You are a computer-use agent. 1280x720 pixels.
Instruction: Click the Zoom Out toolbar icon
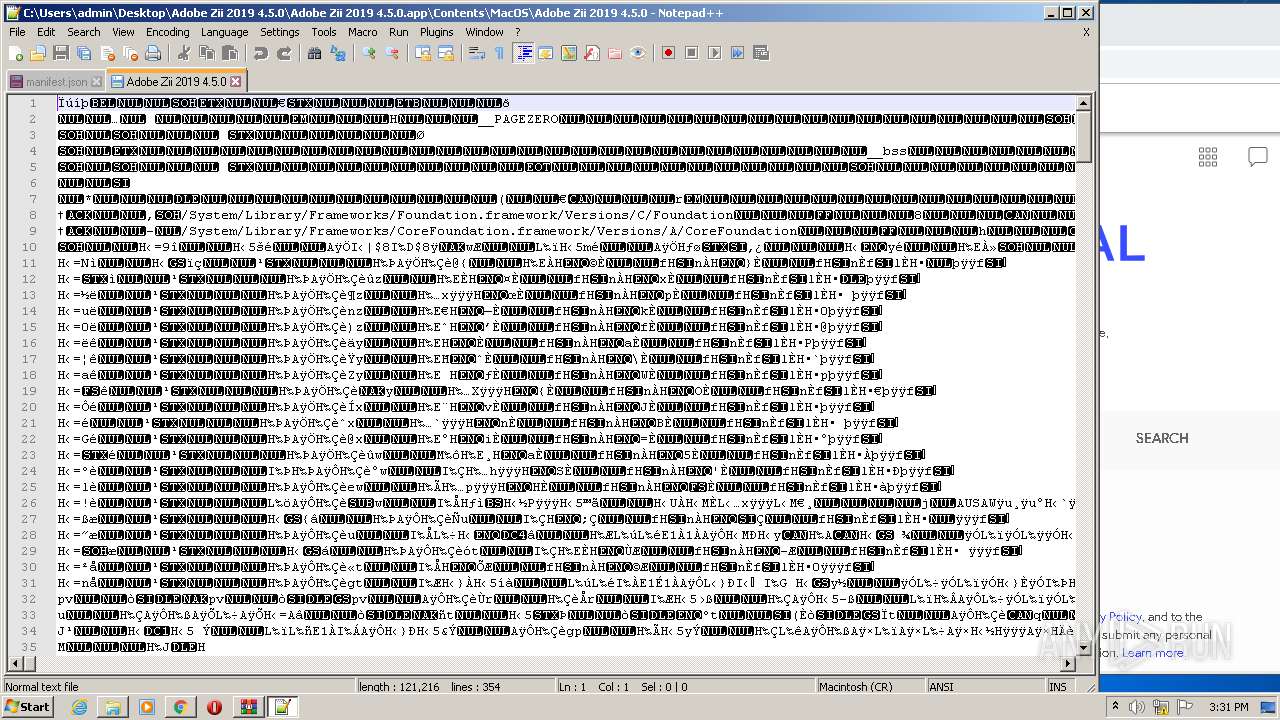[x=391, y=53]
